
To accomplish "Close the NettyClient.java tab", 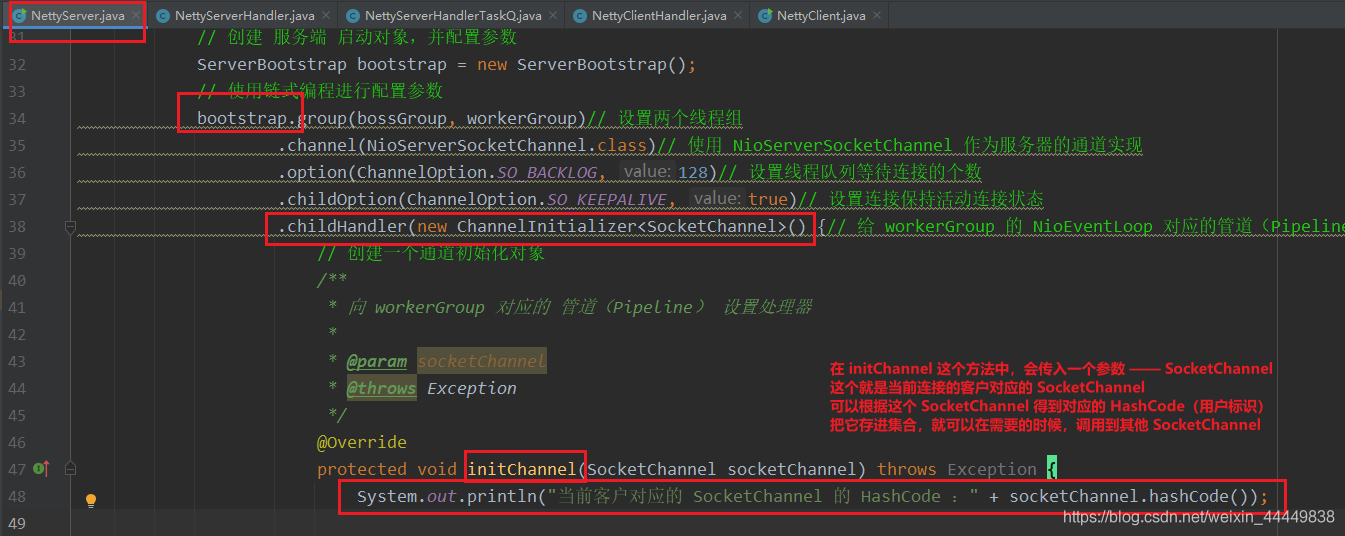I will point(877,16).
